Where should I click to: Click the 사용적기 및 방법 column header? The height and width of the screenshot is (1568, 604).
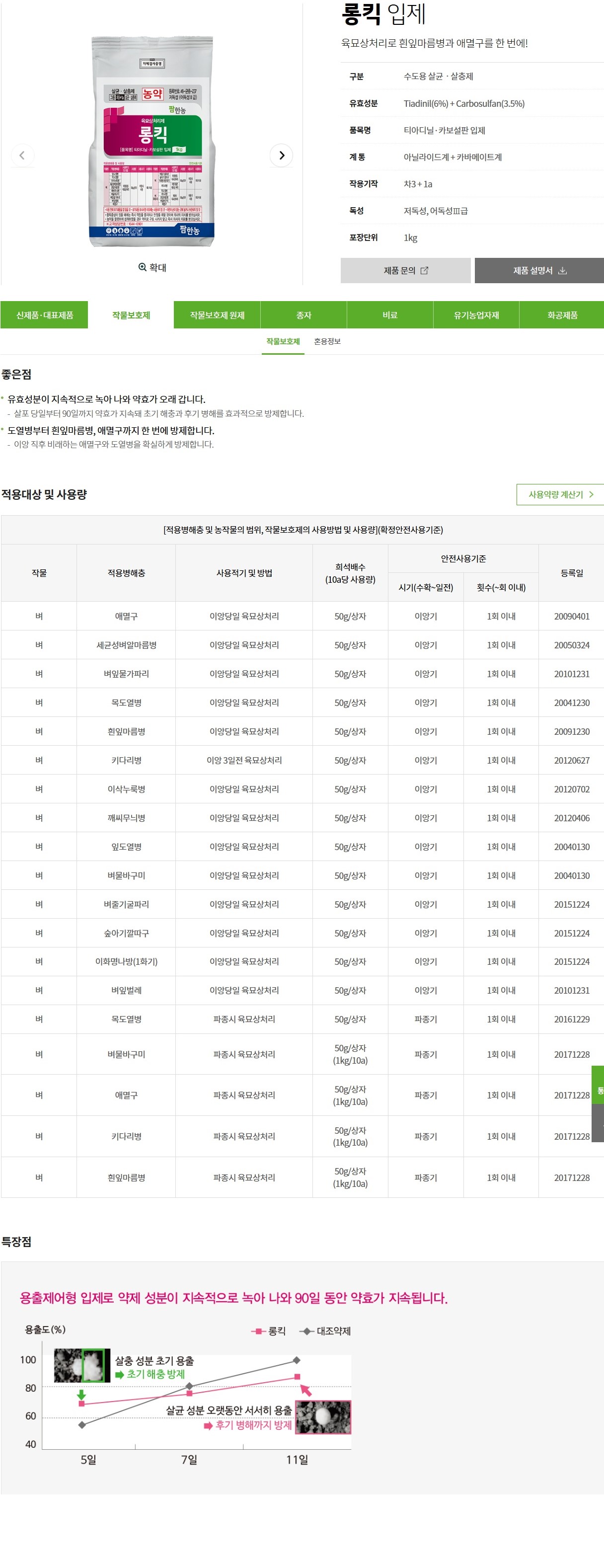click(244, 573)
